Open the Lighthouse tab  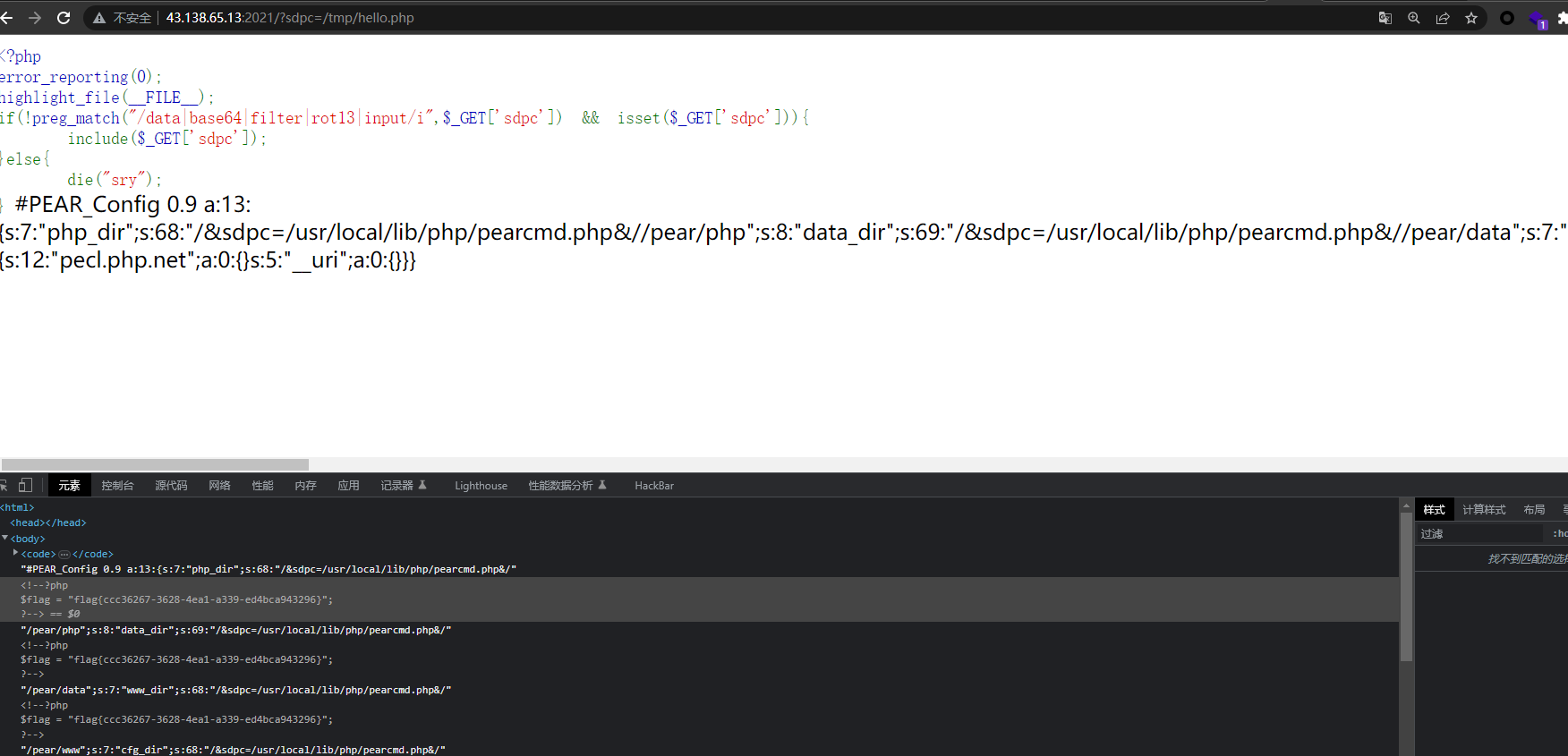481,485
